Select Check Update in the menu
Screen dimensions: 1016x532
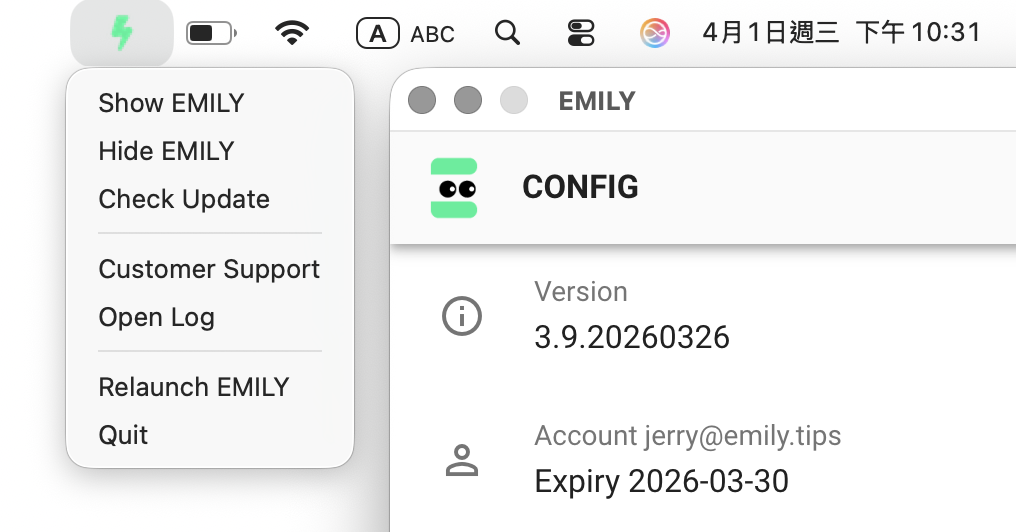tap(184, 199)
